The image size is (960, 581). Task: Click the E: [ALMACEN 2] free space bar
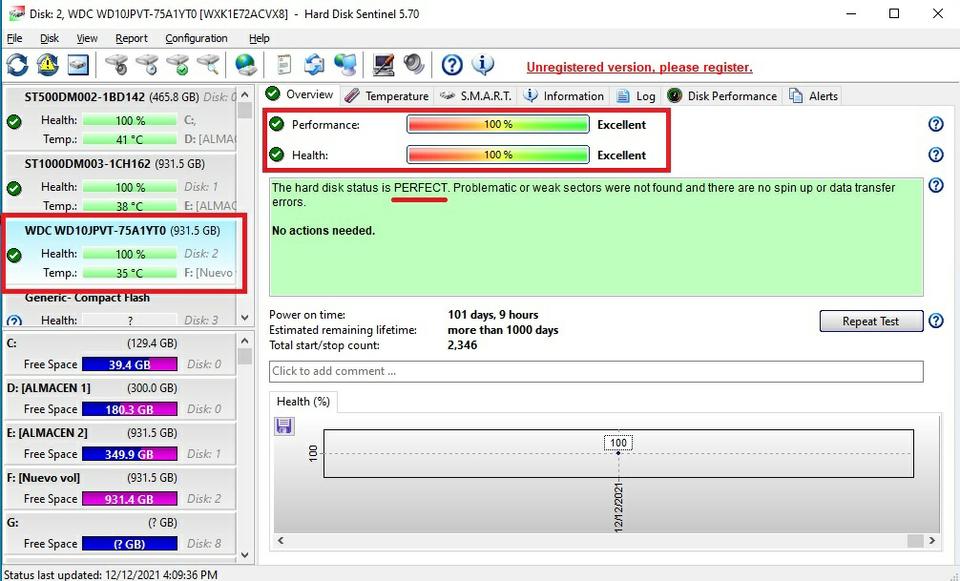click(x=129, y=454)
